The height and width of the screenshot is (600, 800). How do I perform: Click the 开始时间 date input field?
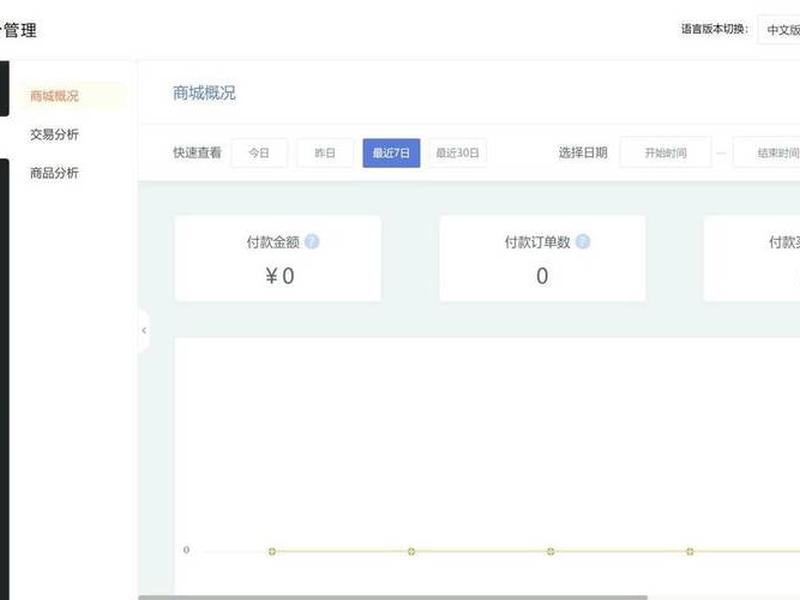point(666,153)
